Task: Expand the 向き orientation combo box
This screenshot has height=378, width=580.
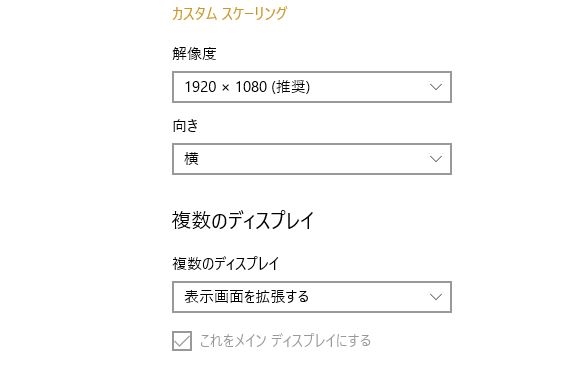Action: 312,159
